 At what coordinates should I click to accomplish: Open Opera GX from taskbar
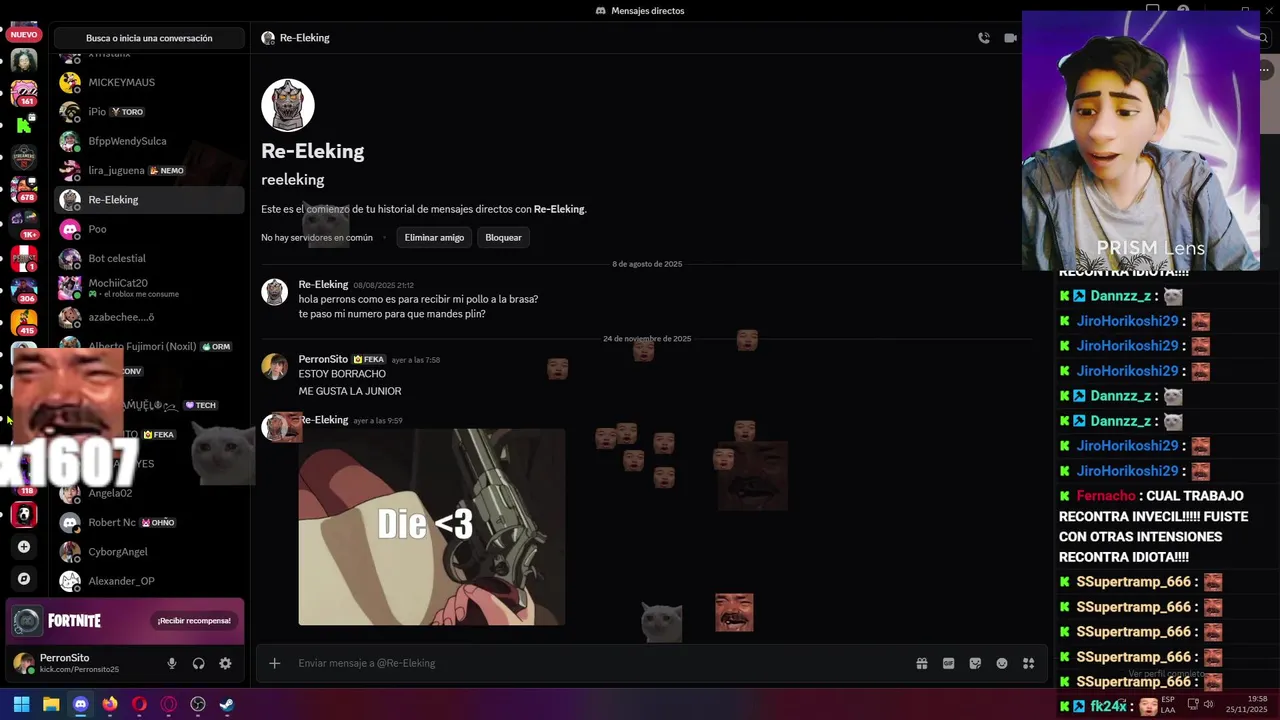[x=168, y=704]
